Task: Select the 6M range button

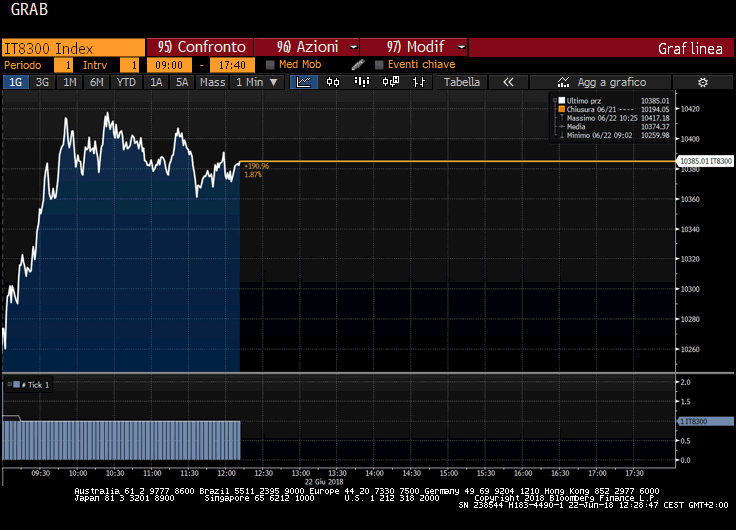Action: (96, 82)
